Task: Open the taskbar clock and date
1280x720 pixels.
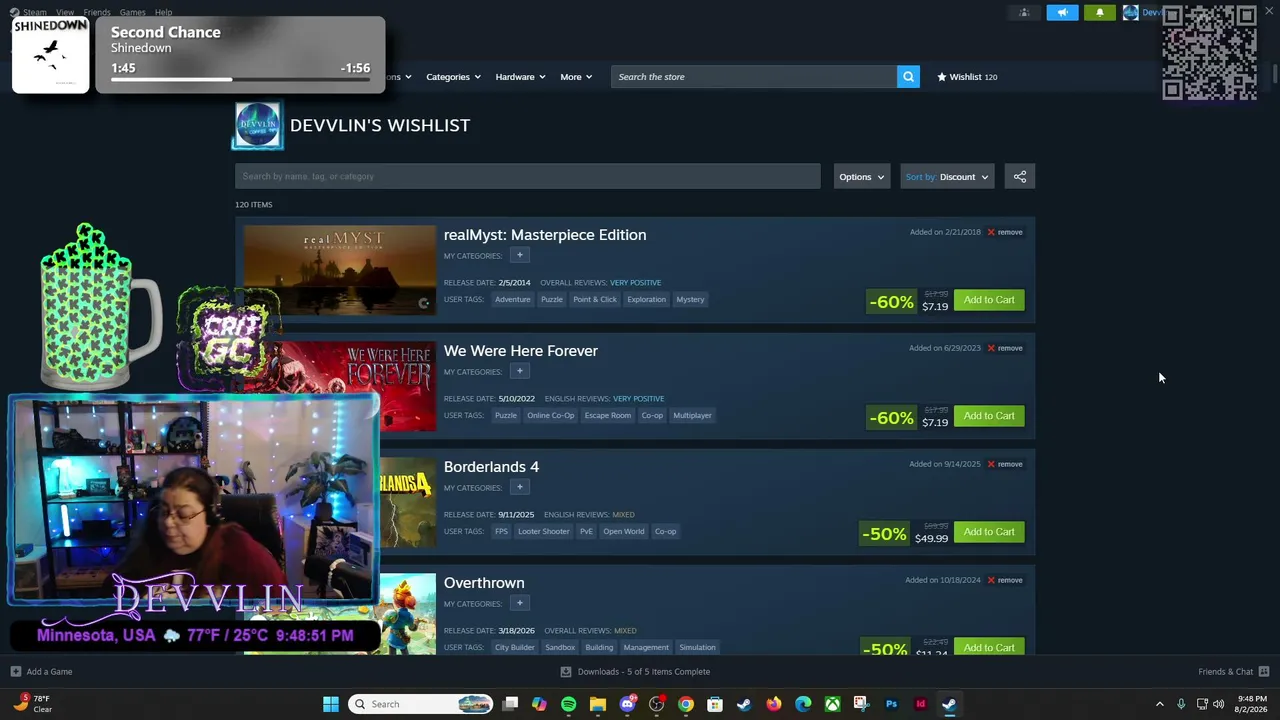Action: coord(1253,704)
